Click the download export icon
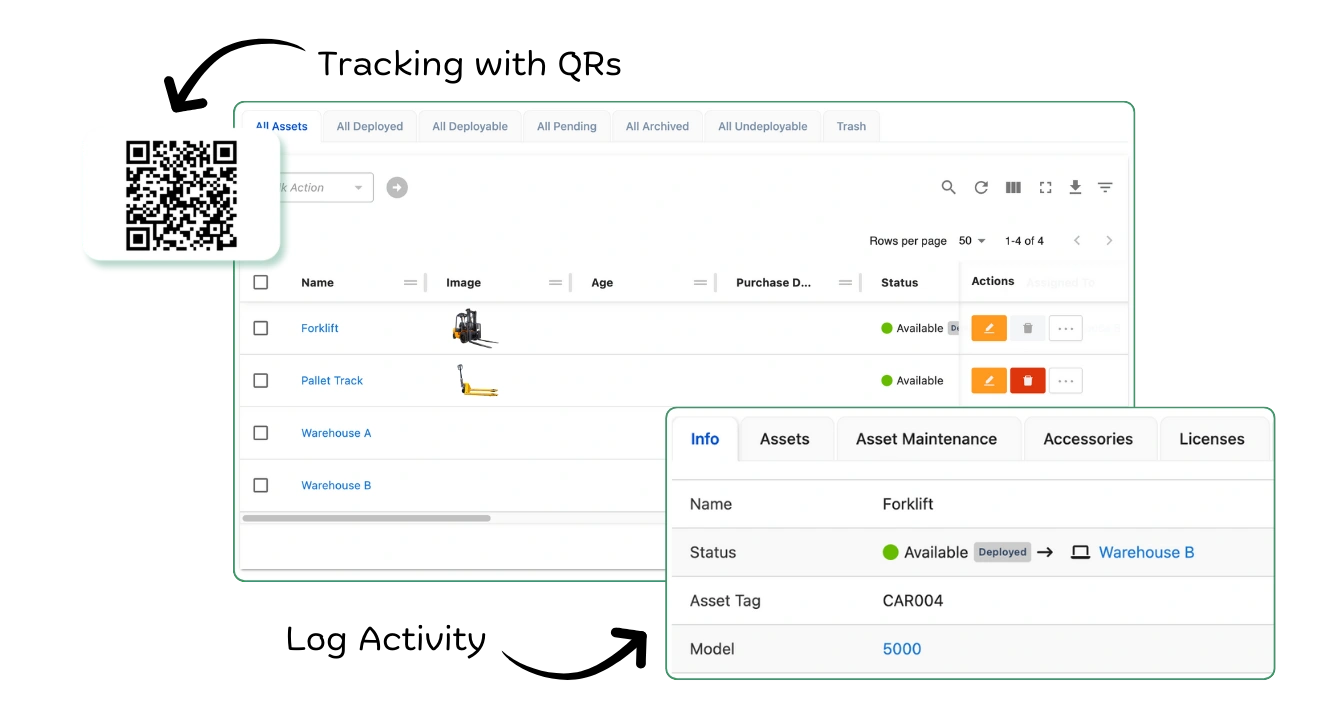This screenshot has height=727, width=1328. 1075,188
